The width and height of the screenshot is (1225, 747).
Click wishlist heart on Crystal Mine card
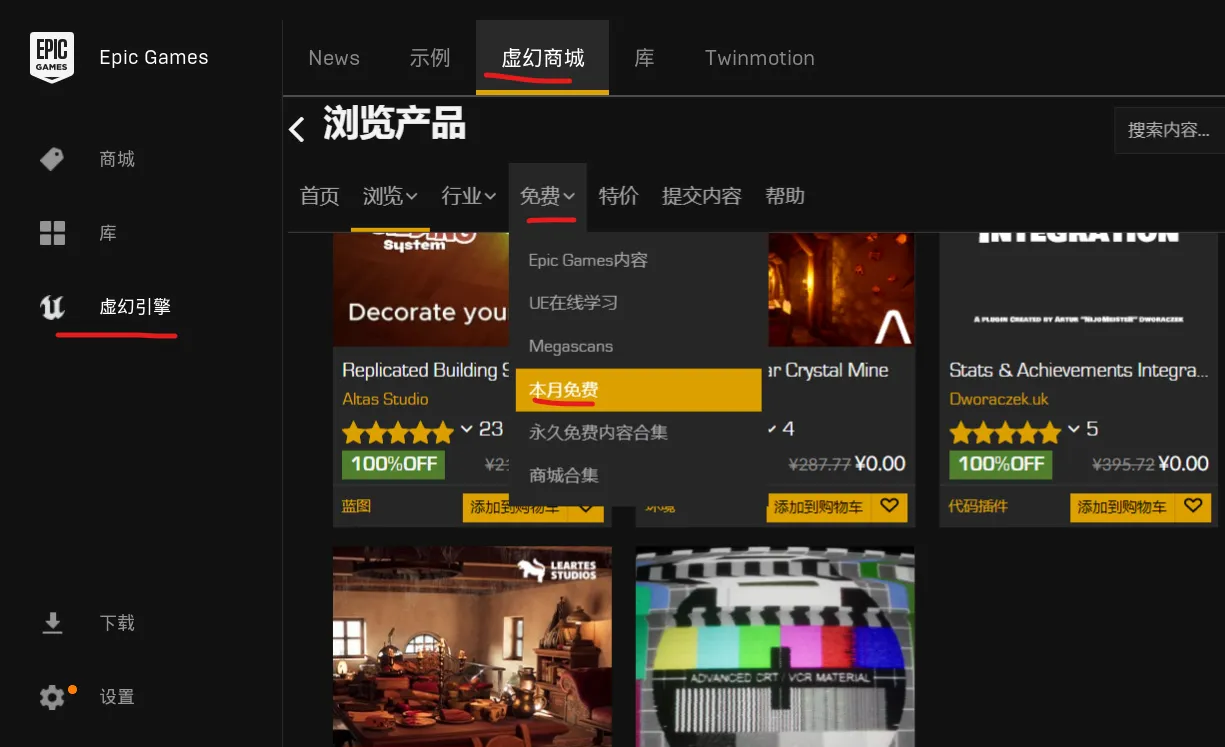[889, 507]
